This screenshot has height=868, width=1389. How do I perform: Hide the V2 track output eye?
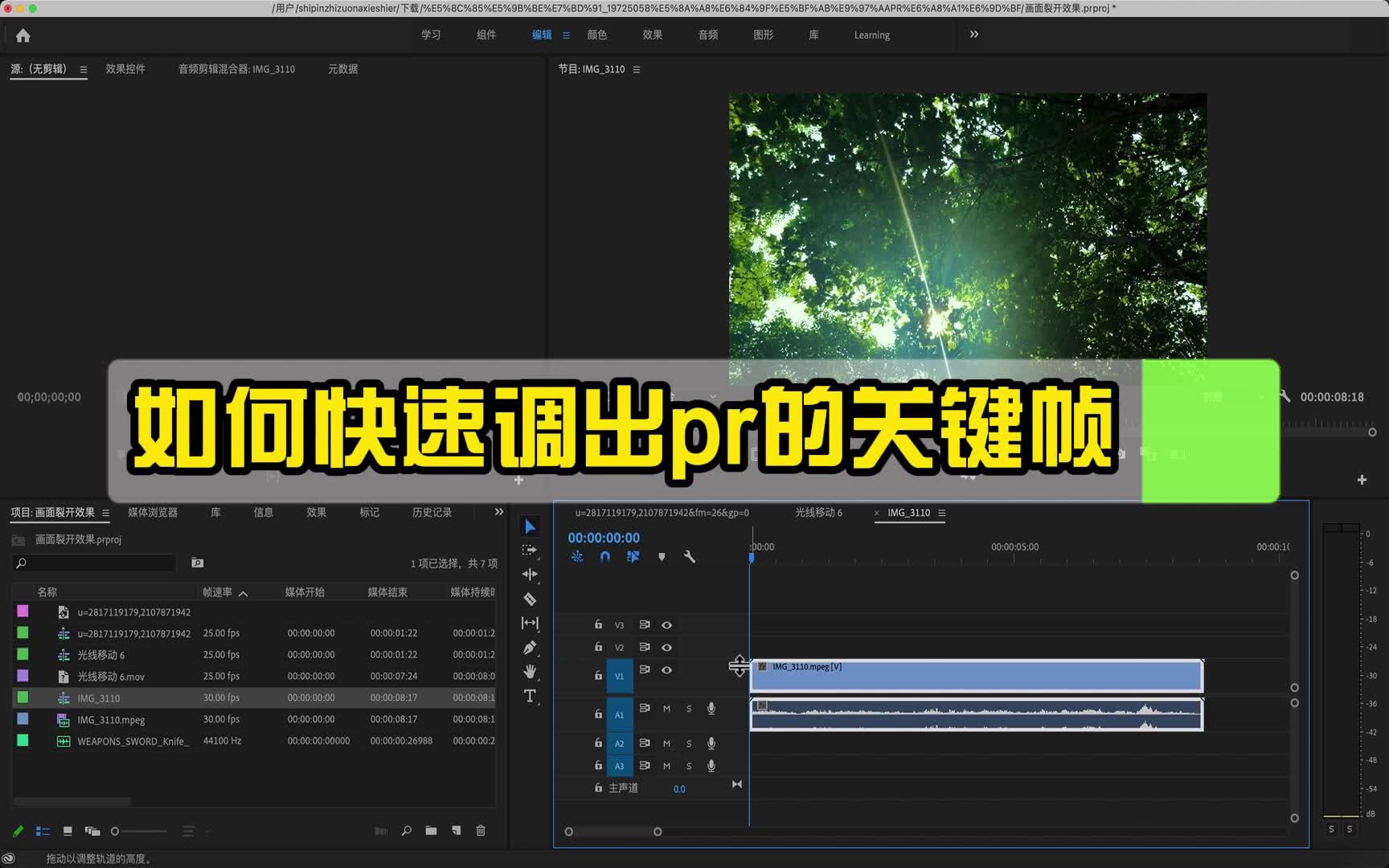pos(666,647)
